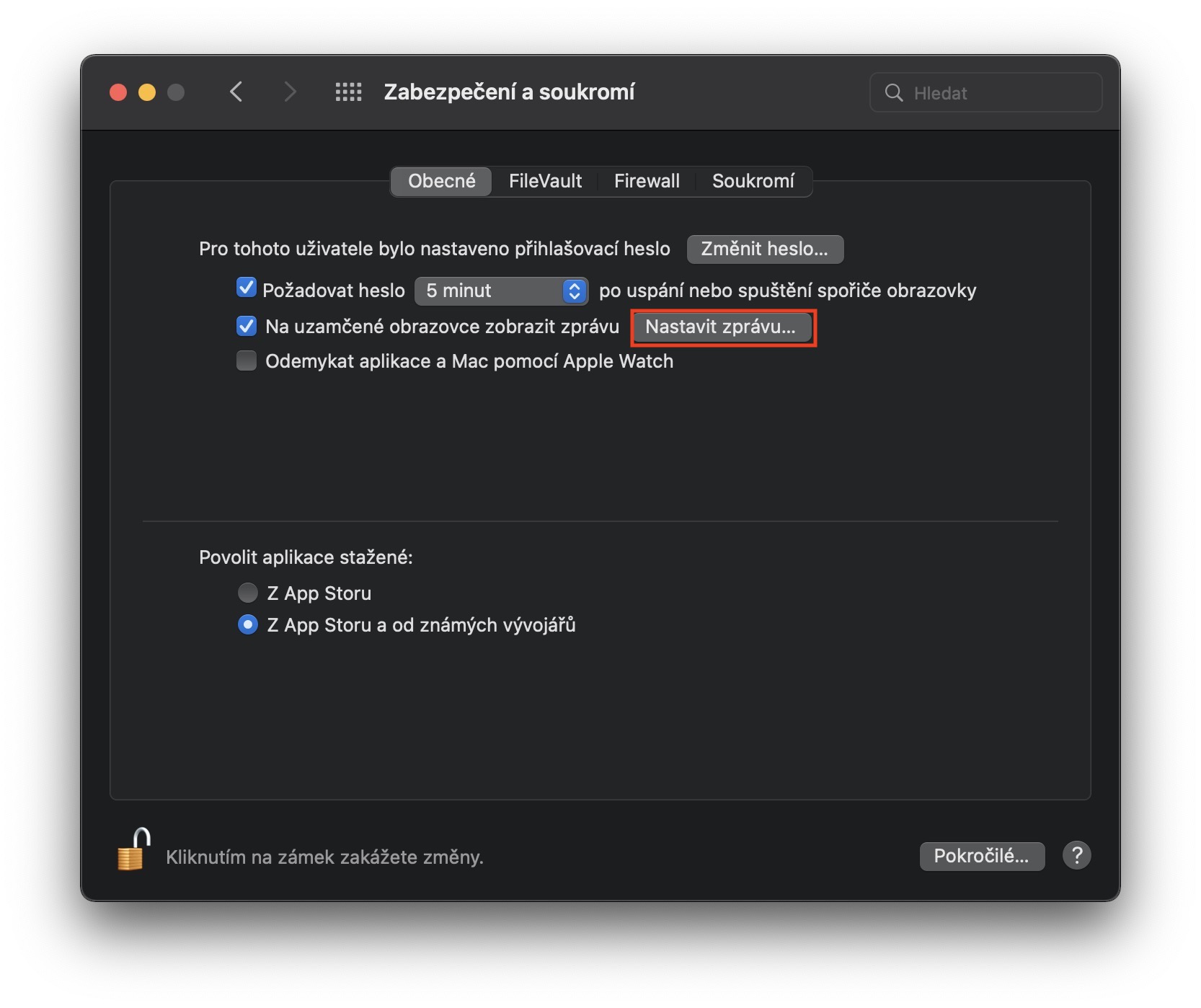The width and height of the screenshot is (1201, 1008).
Task: Open help with the question mark button
Action: 1076,856
